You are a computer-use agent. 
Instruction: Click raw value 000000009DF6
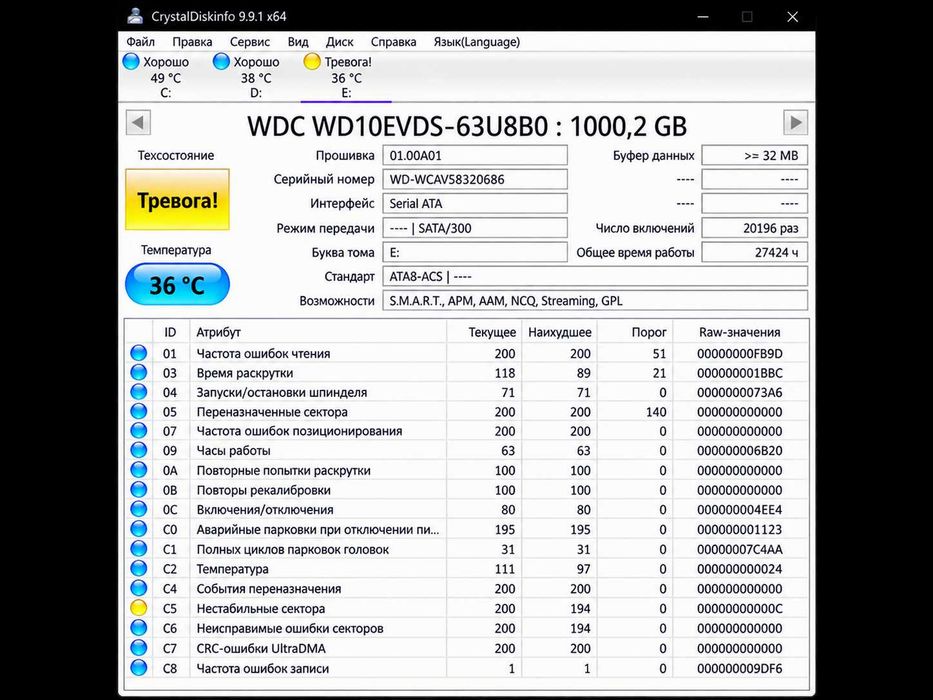[740, 668]
